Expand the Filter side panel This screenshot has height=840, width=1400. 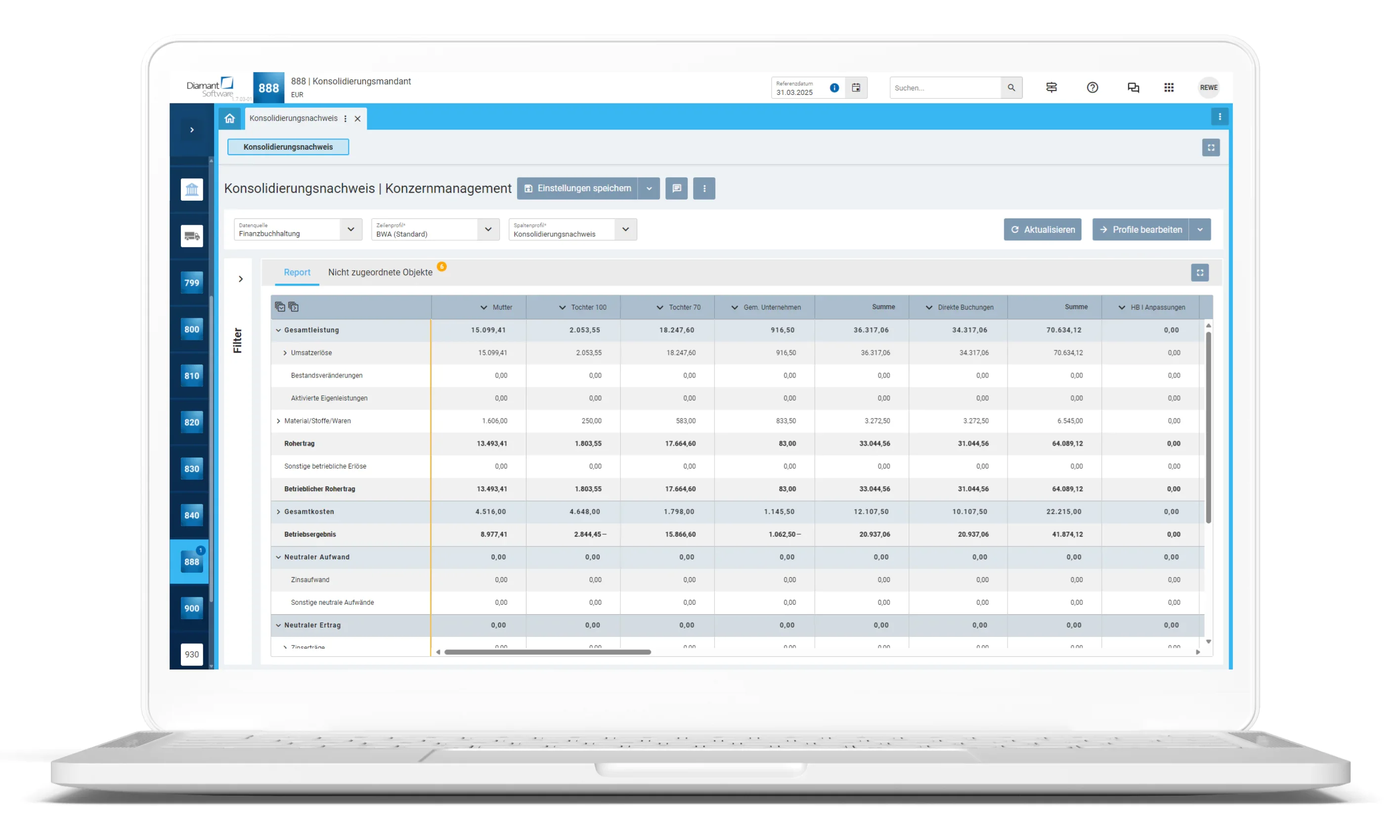tap(241, 279)
